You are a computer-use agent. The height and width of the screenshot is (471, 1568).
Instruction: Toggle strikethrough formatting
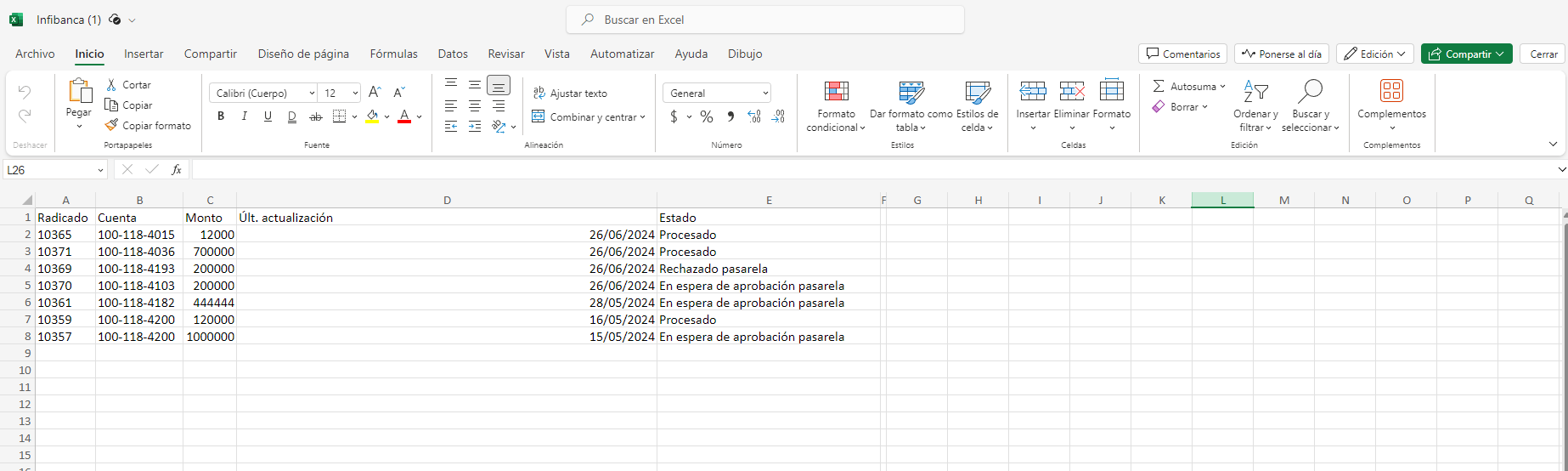(x=316, y=116)
